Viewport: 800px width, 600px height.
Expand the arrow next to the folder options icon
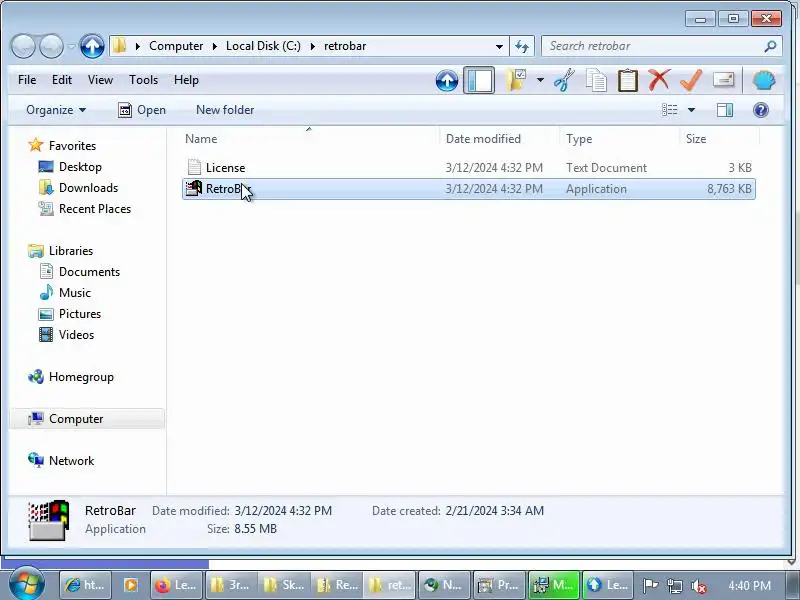(540, 81)
